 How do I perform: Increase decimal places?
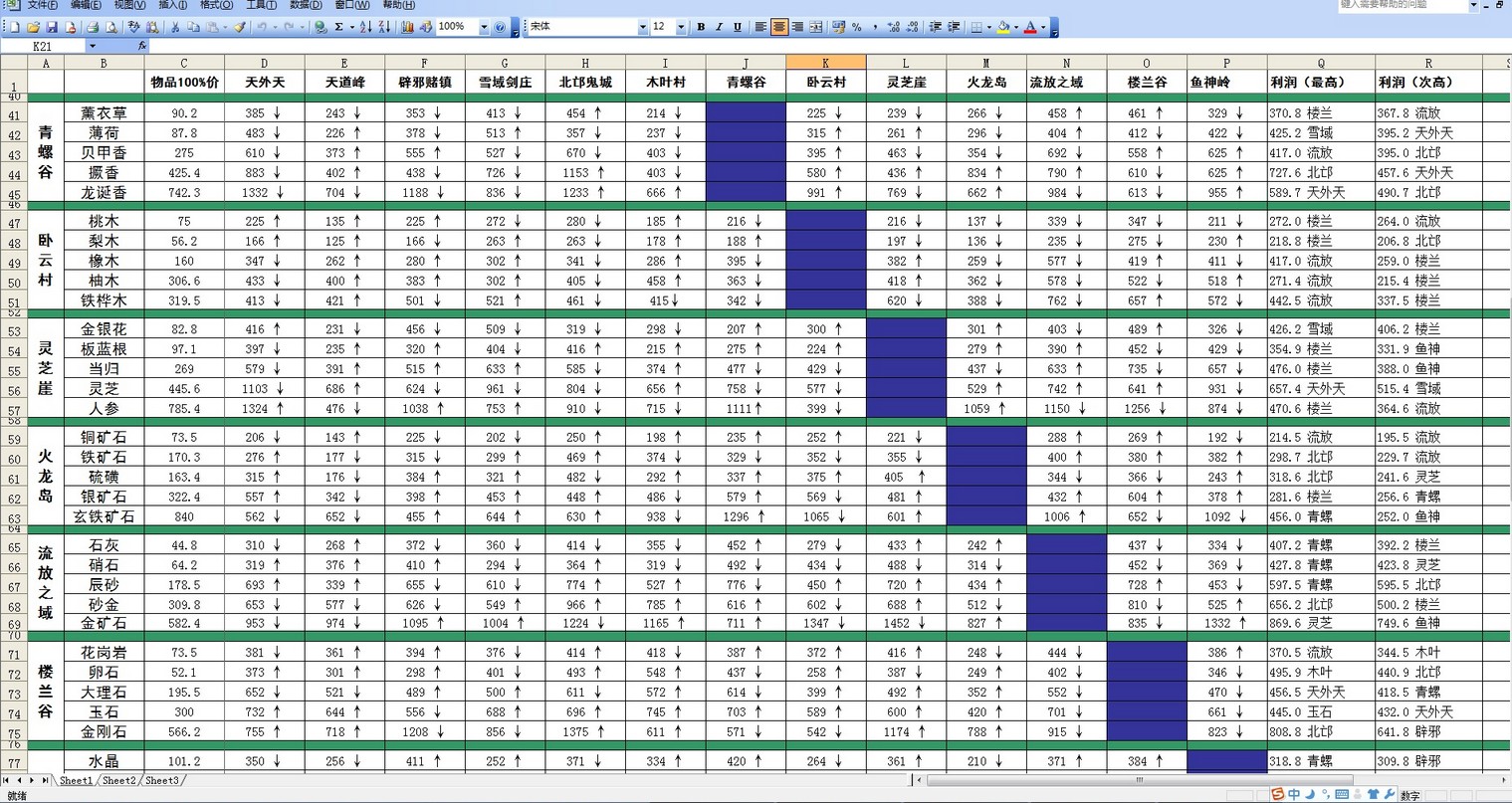coord(894,27)
